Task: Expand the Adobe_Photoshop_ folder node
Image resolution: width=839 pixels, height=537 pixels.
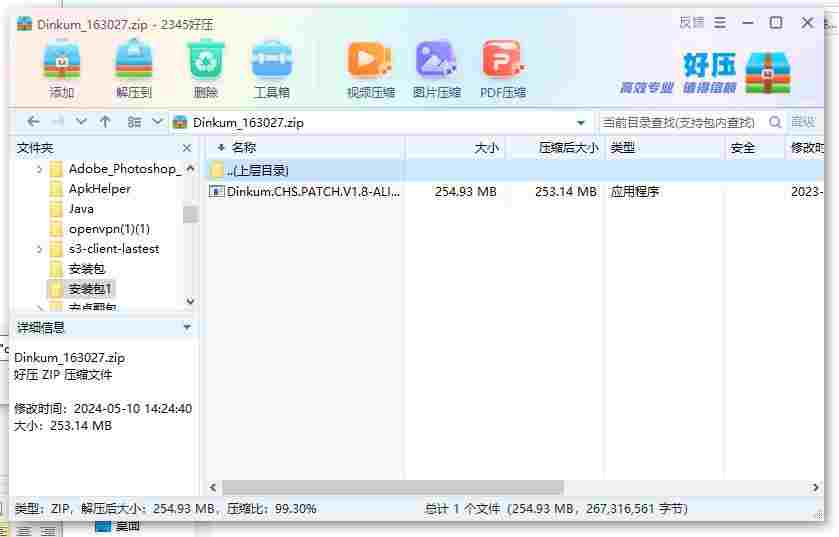Action: (39, 170)
